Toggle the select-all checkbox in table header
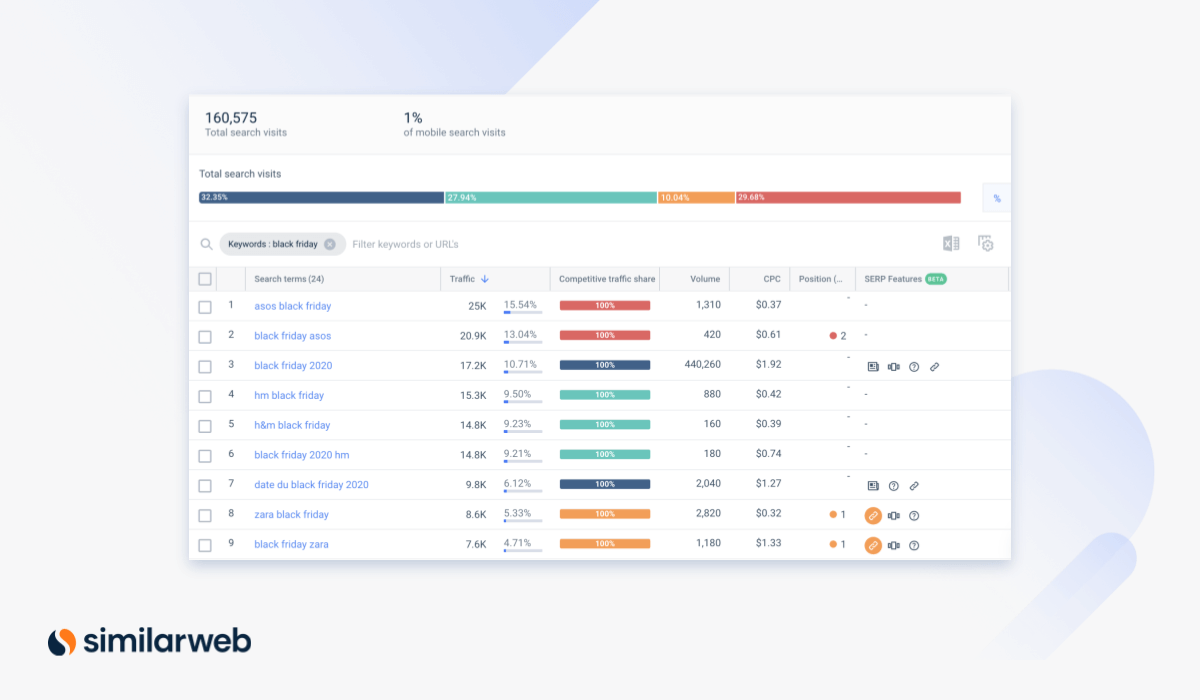 tap(205, 279)
